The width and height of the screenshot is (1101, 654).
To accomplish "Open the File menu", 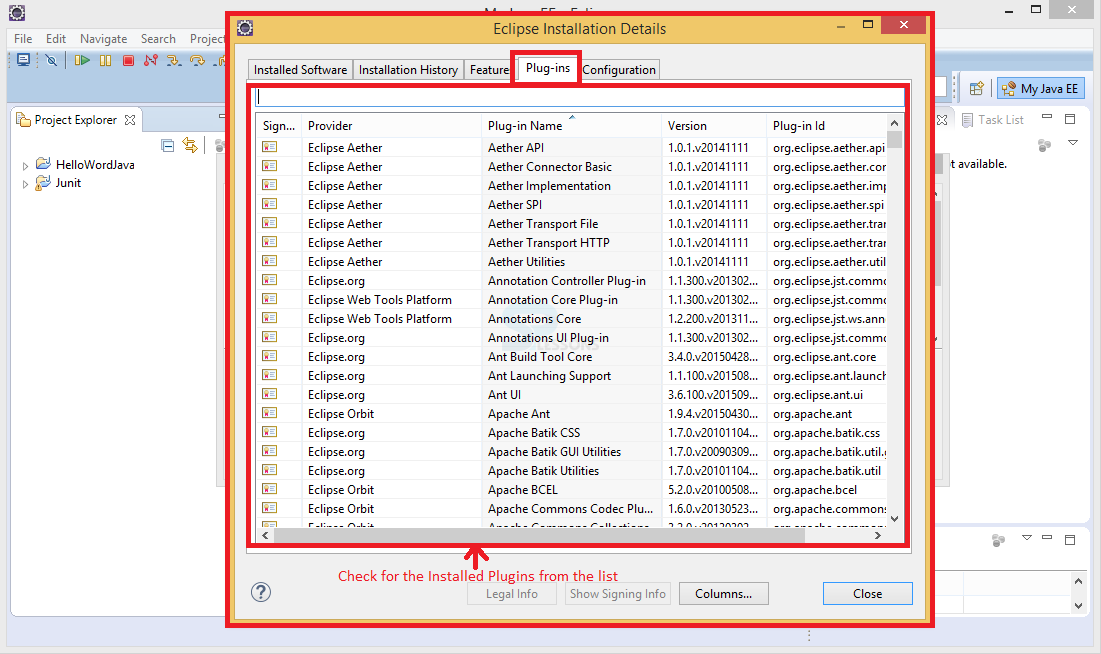I will [x=23, y=39].
